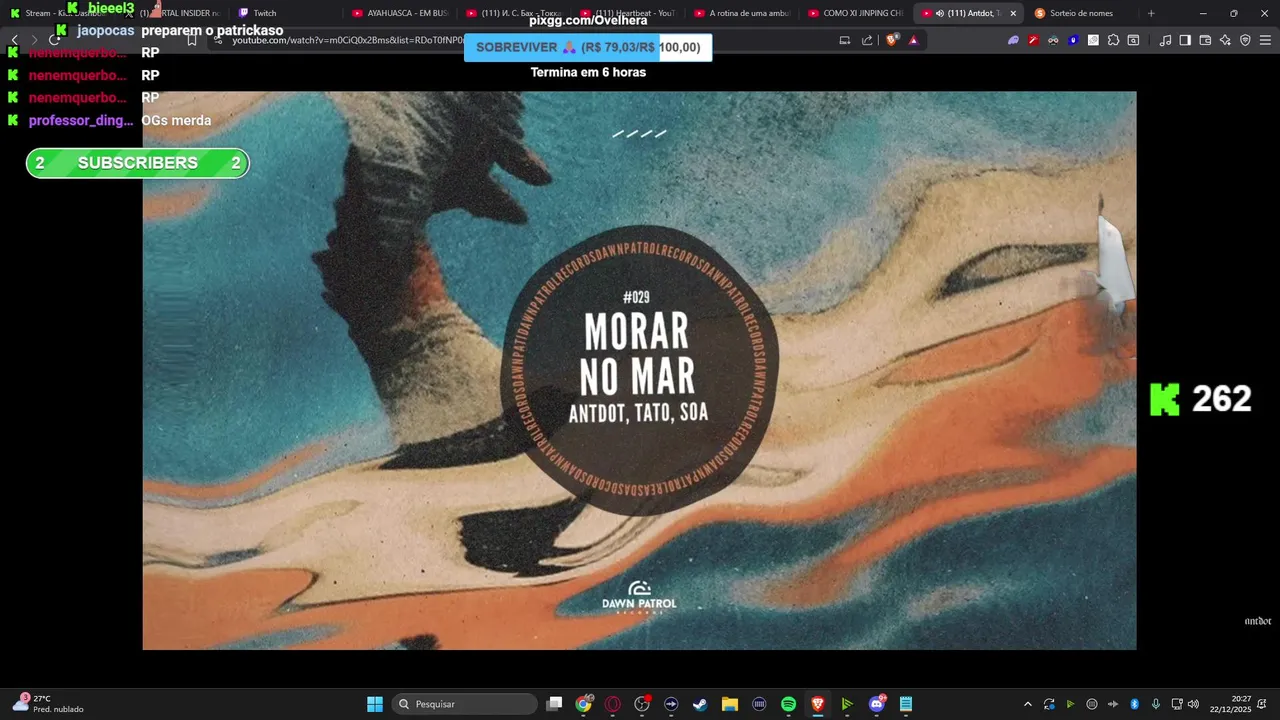Switch to the Heartbeat YouTube tab
The image size is (1280, 720).
tap(628, 13)
